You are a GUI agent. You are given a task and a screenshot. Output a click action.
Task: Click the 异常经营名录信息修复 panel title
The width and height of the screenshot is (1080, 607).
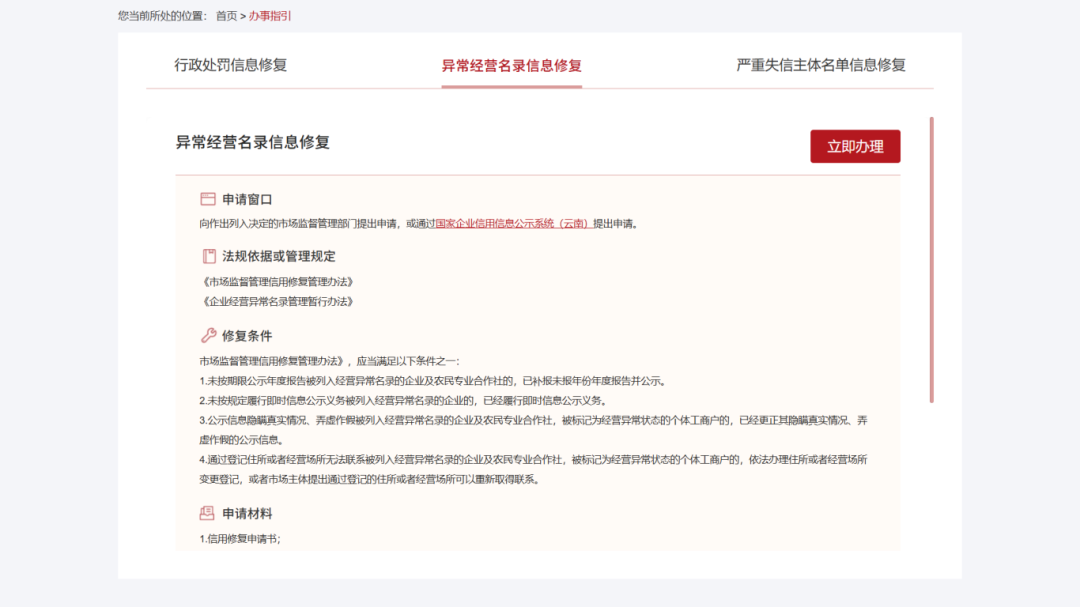coord(253,143)
